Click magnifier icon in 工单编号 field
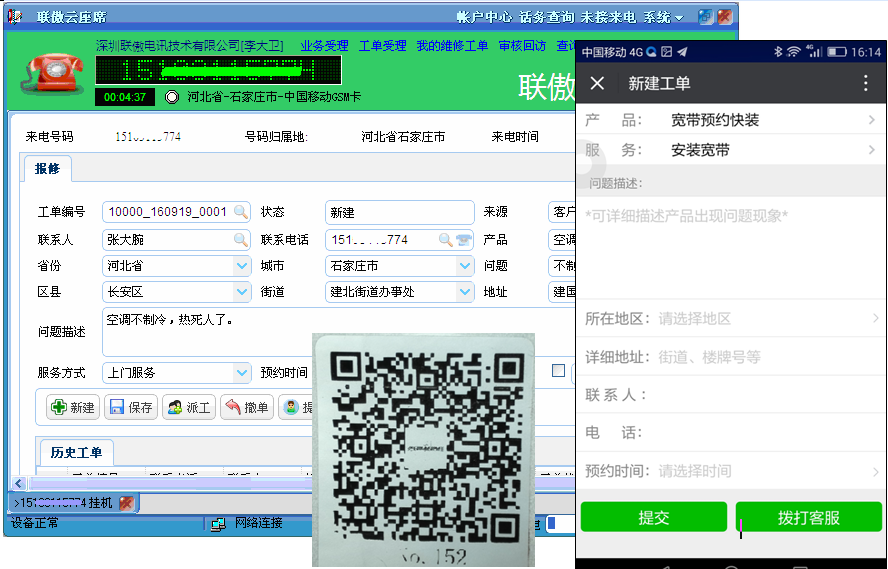 [241, 213]
